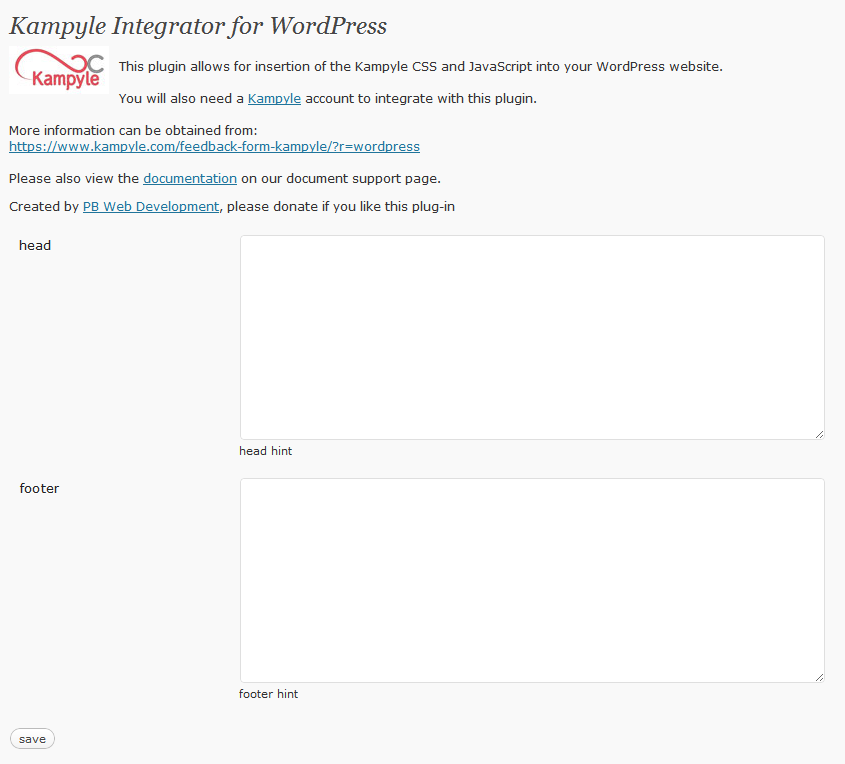This screenshot has width=845, height=764.
Task: Click the "head hint" text
Action: point(266,451)
